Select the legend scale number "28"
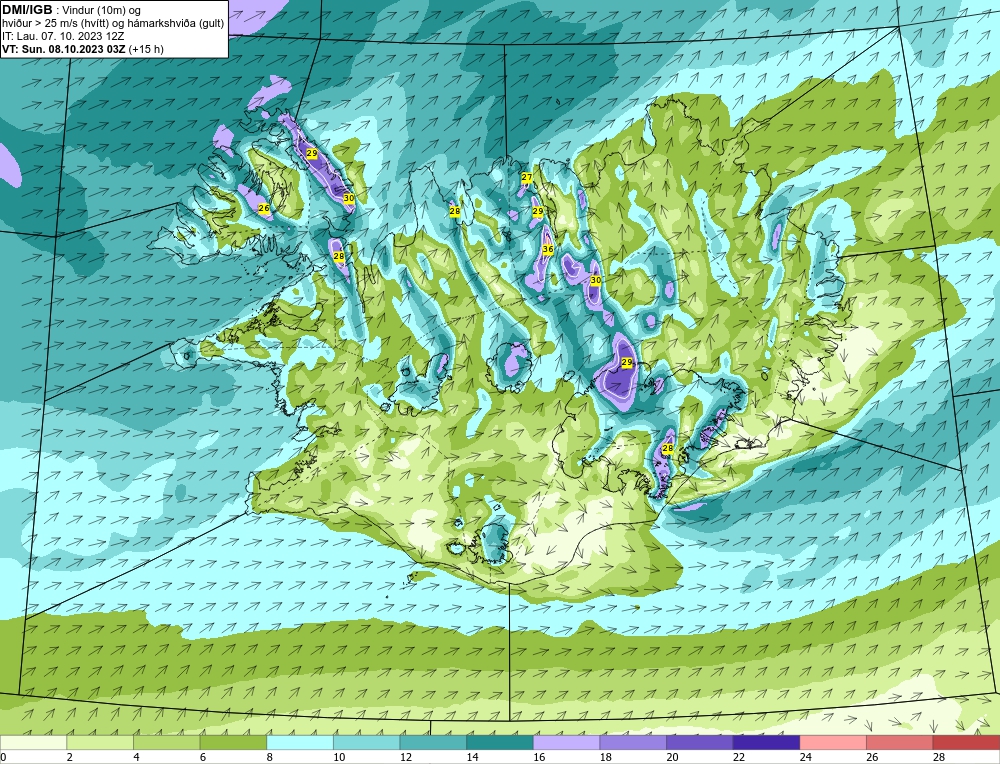Screen dimensions: 1000x764 (939, 757)
